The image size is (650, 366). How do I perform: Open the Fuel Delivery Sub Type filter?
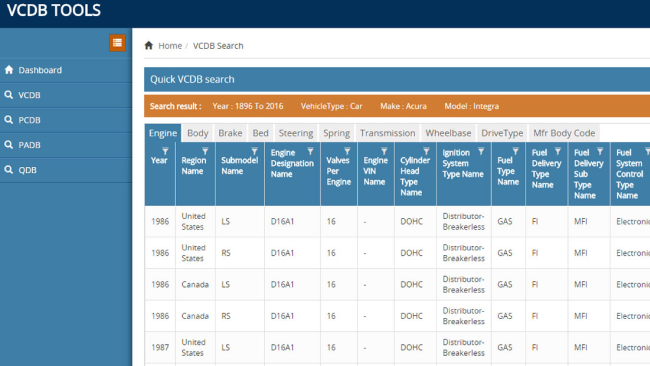tap(600, 151)
